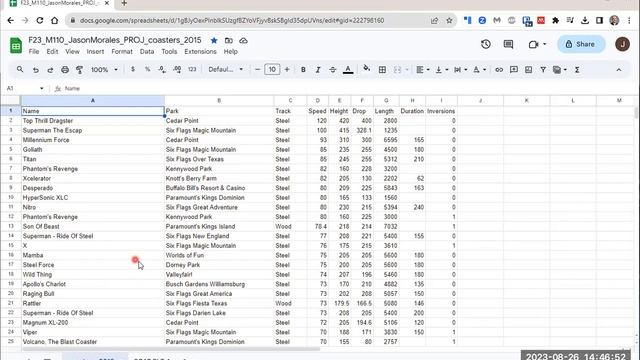Toggle italic formatting

pos(318,70)
